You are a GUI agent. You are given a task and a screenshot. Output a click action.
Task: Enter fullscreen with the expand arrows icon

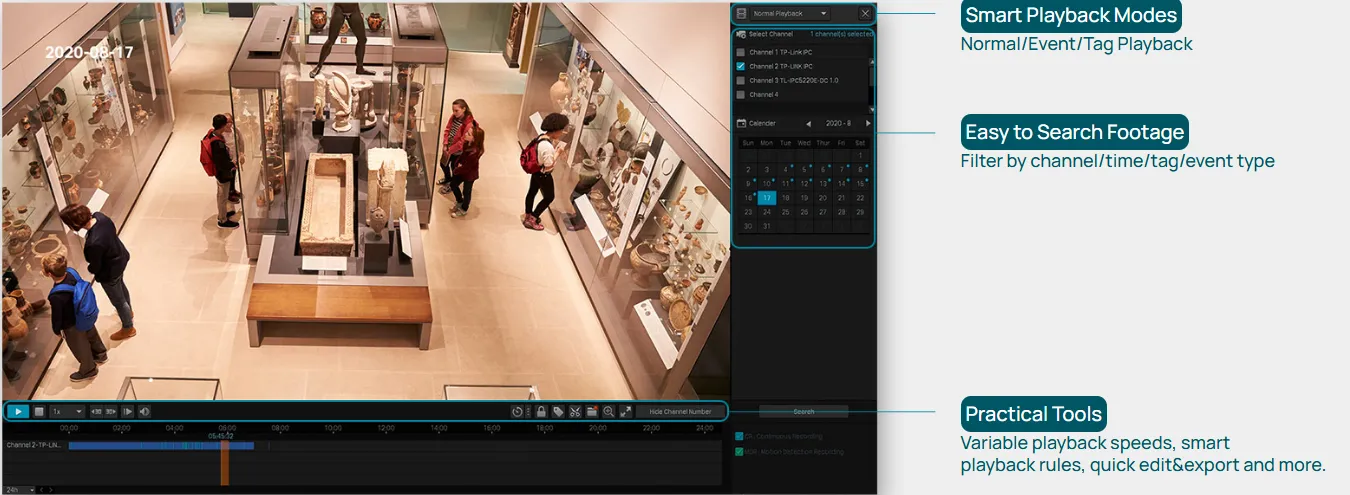(625, 411)
